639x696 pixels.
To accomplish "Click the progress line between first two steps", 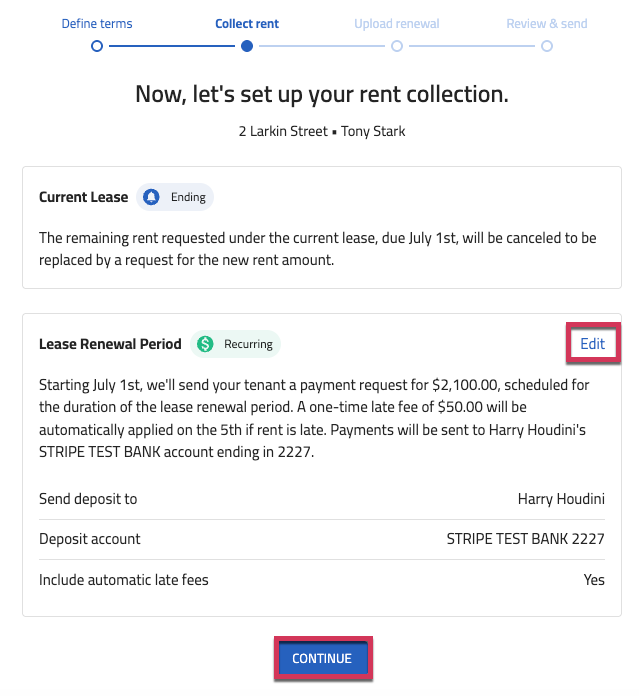I will (172, 46).
